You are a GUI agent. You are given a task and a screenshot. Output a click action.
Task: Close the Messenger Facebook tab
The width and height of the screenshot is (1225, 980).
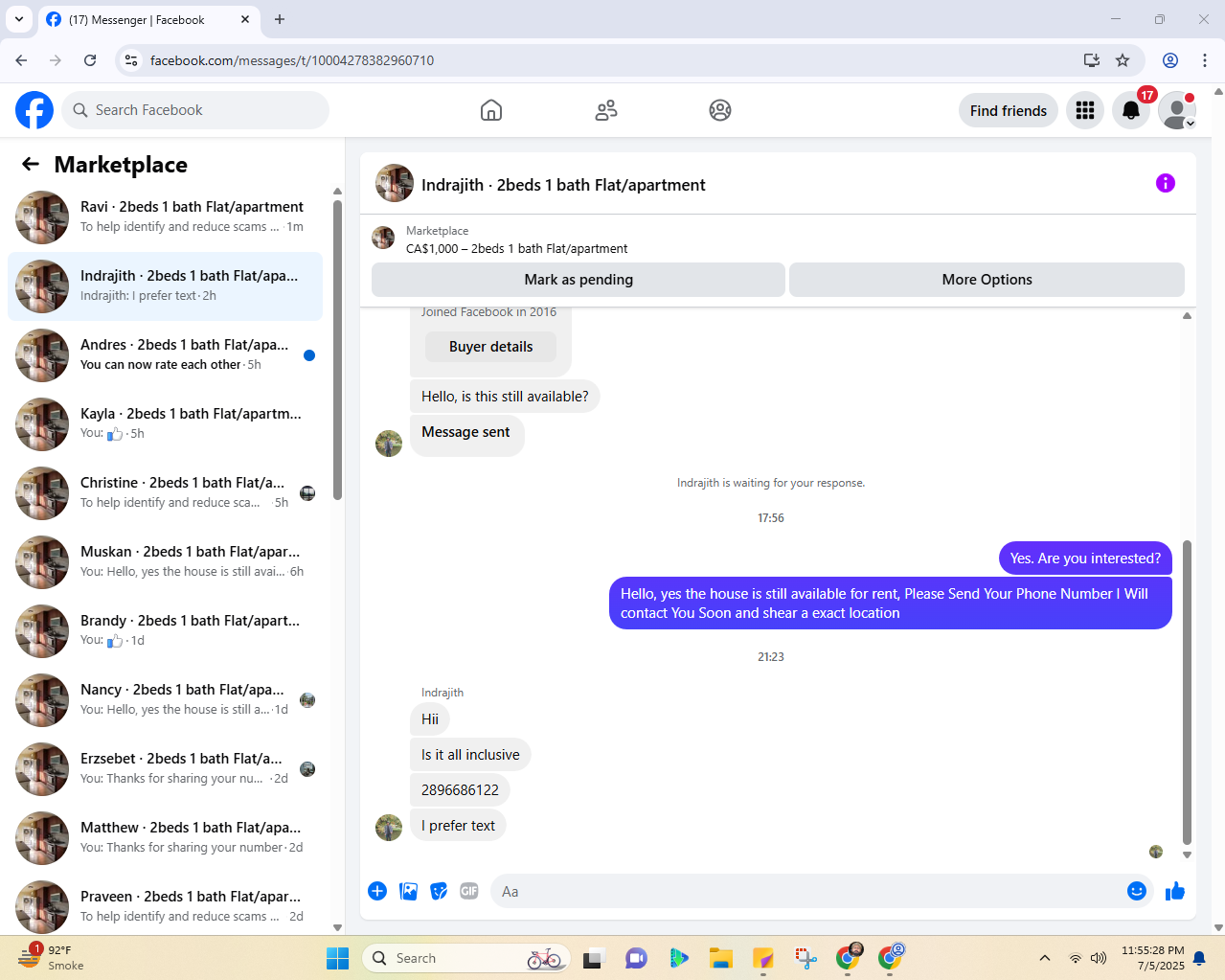[245, 19]
